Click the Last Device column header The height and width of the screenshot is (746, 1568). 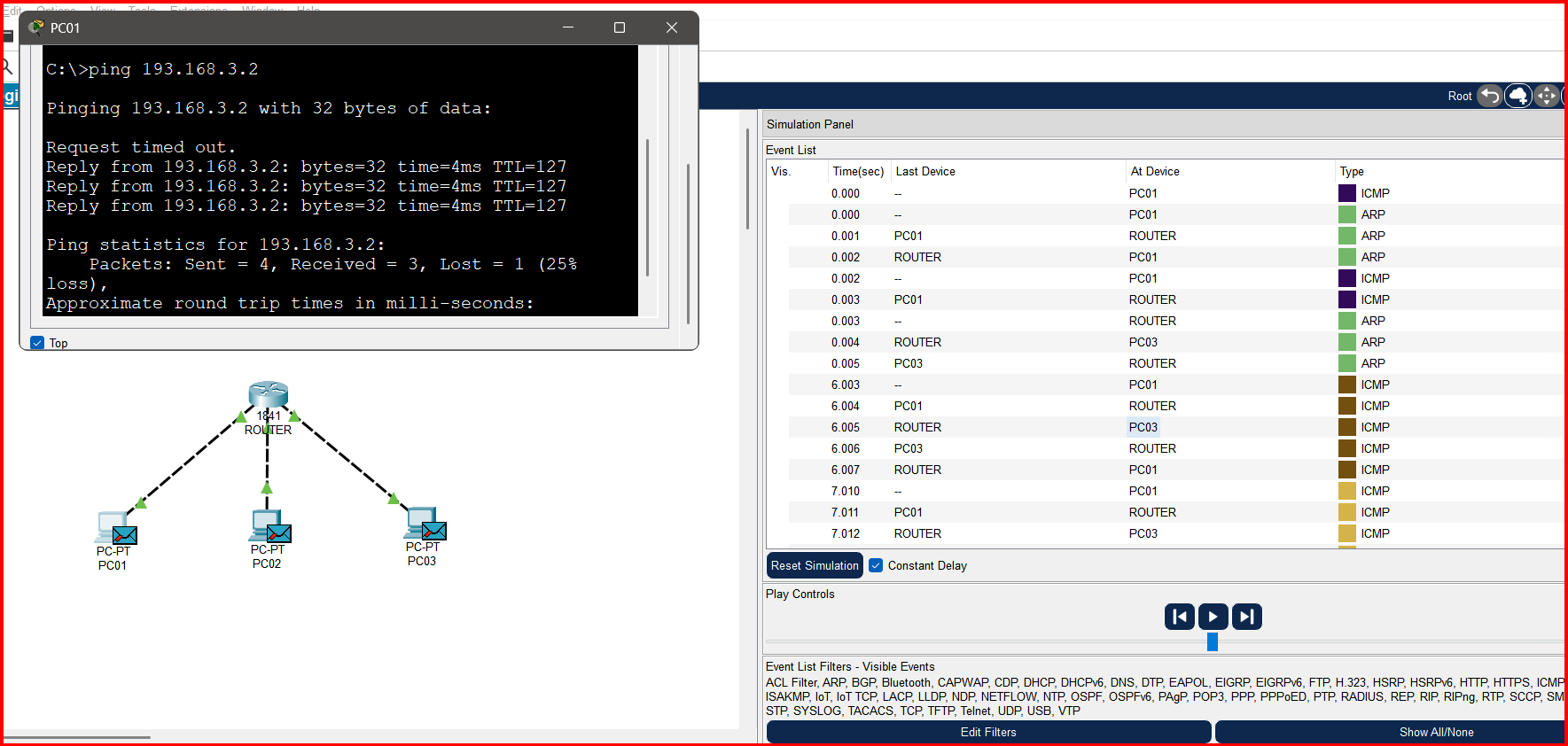[1007, 171]
